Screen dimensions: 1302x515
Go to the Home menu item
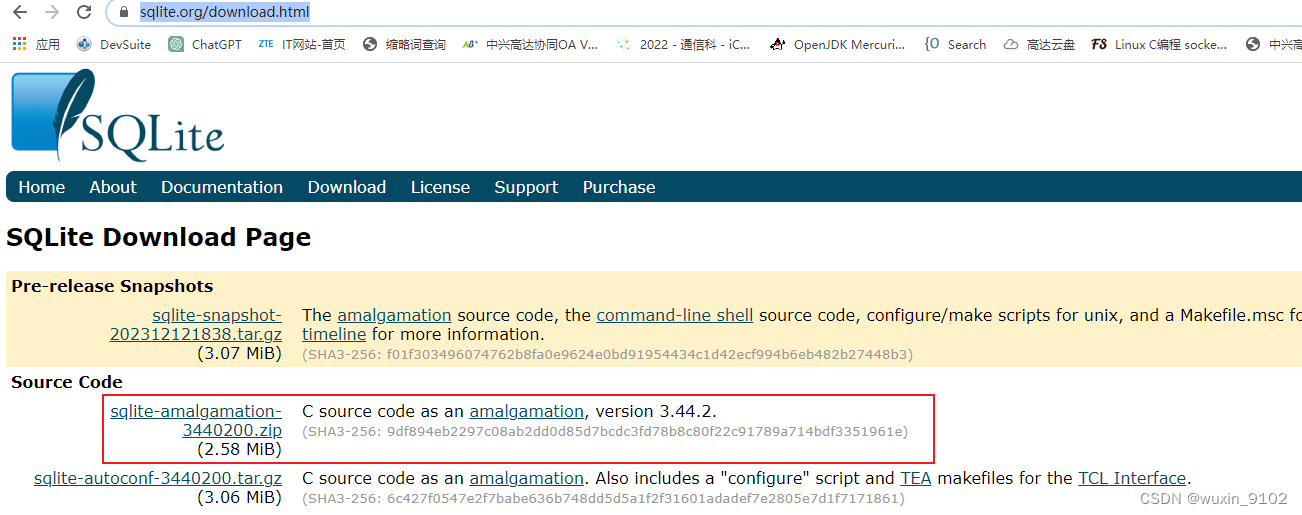coord(42,187)
